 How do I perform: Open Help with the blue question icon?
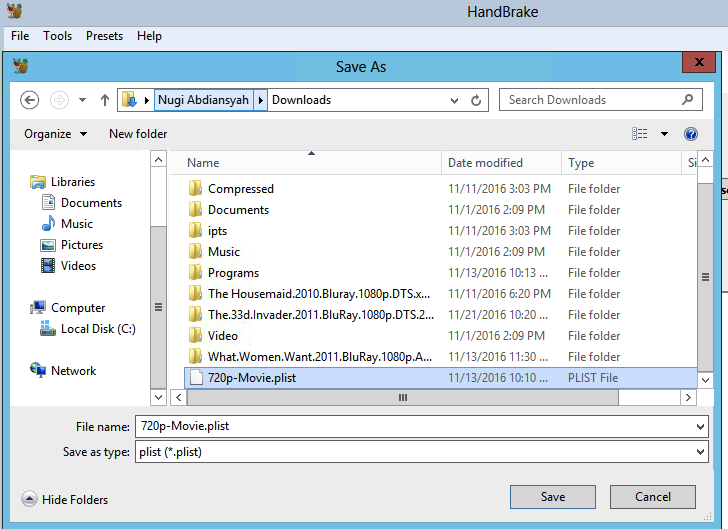click(x=690, y=134)
